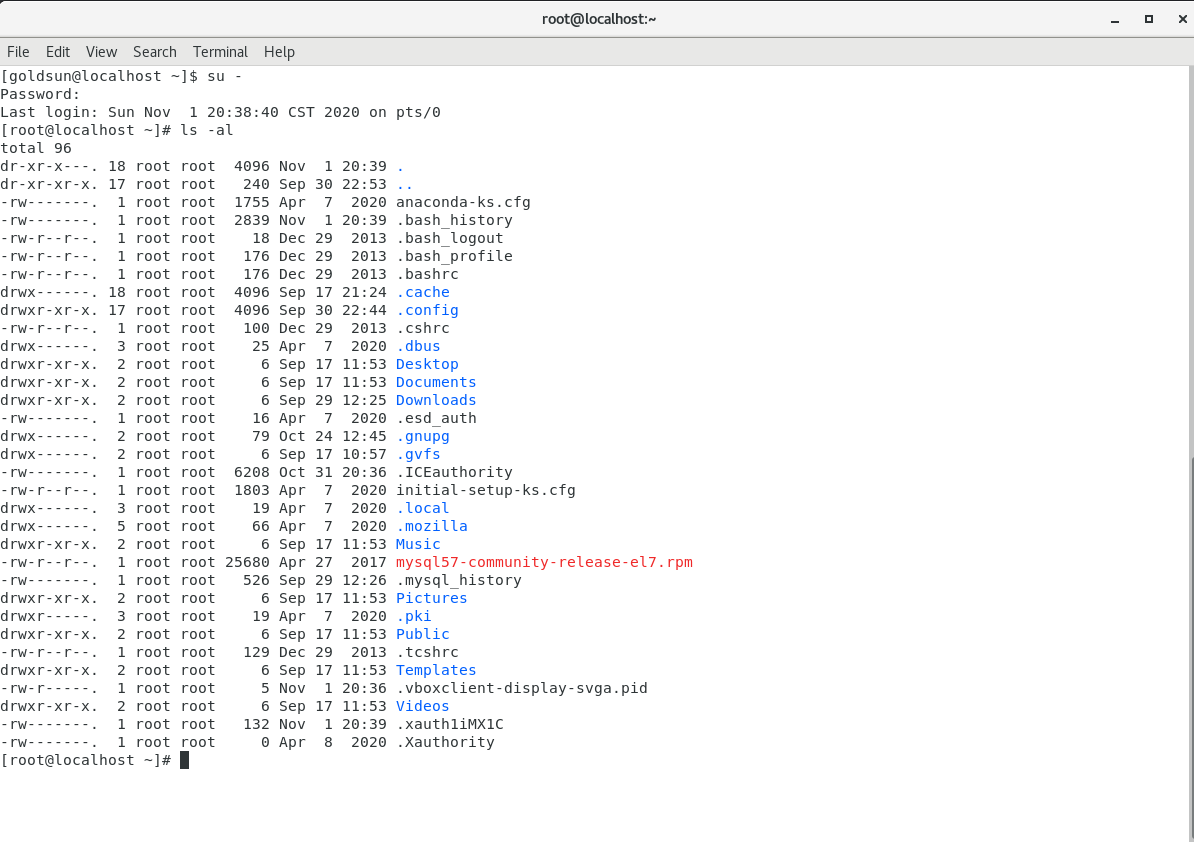
Task: Open the File menu
Action: pos(18,52)
